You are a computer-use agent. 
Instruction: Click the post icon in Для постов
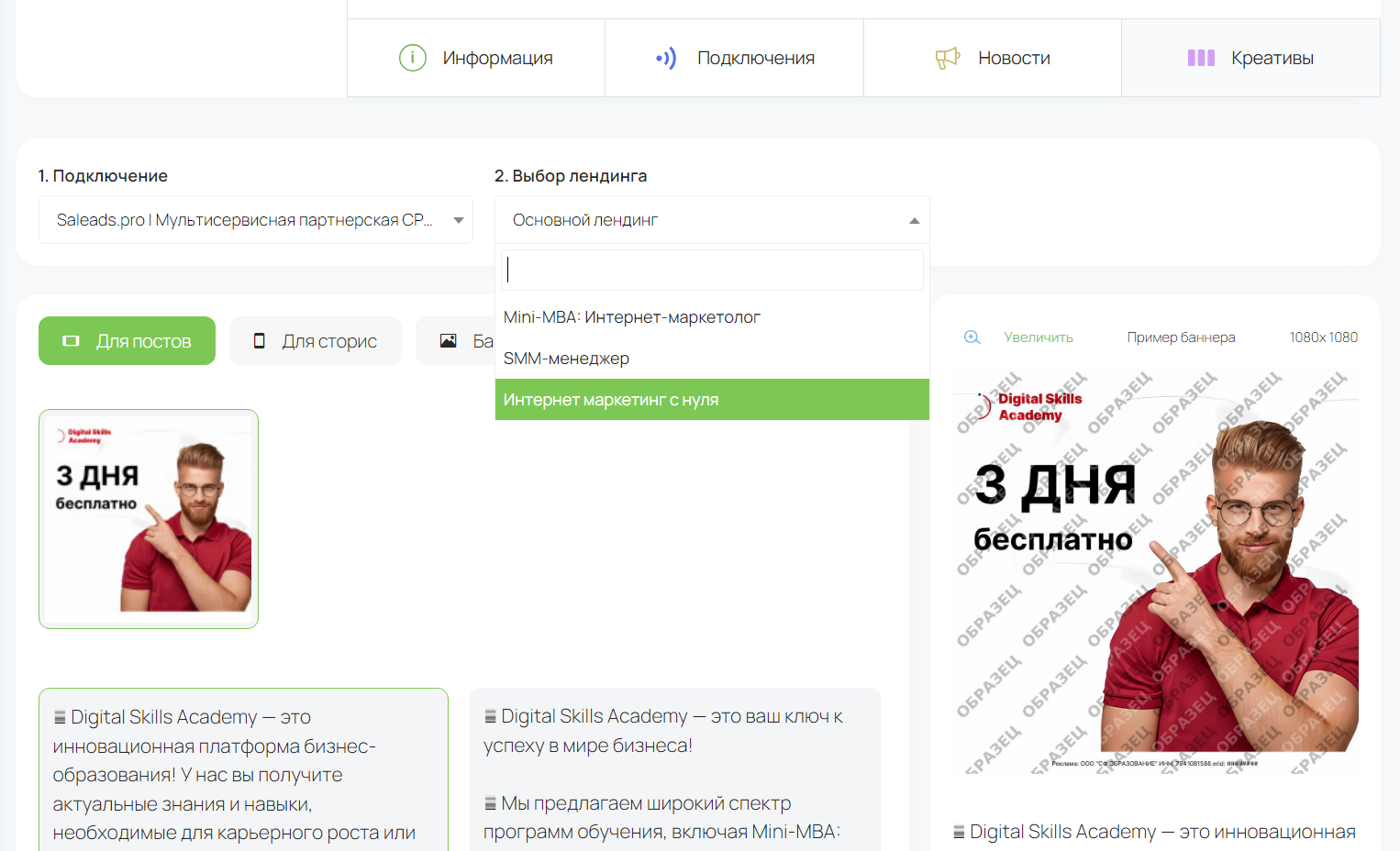71,341
